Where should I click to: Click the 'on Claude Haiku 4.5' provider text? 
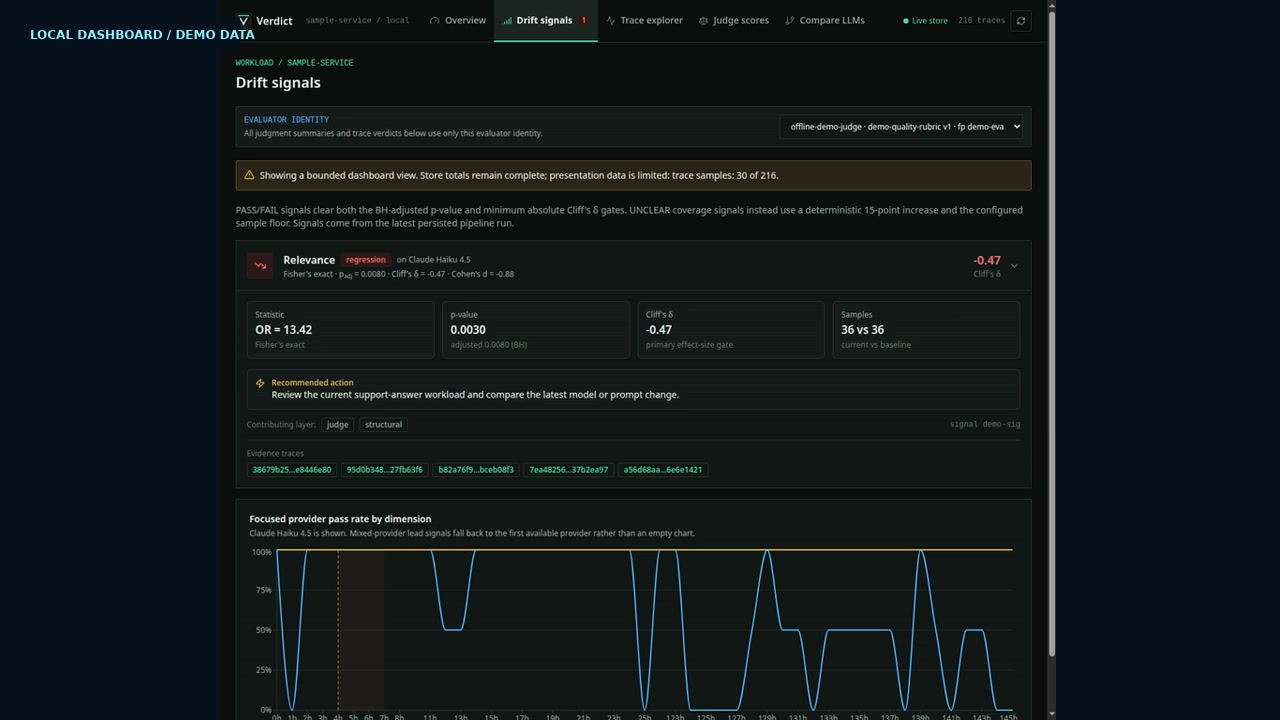coord(433,260)
